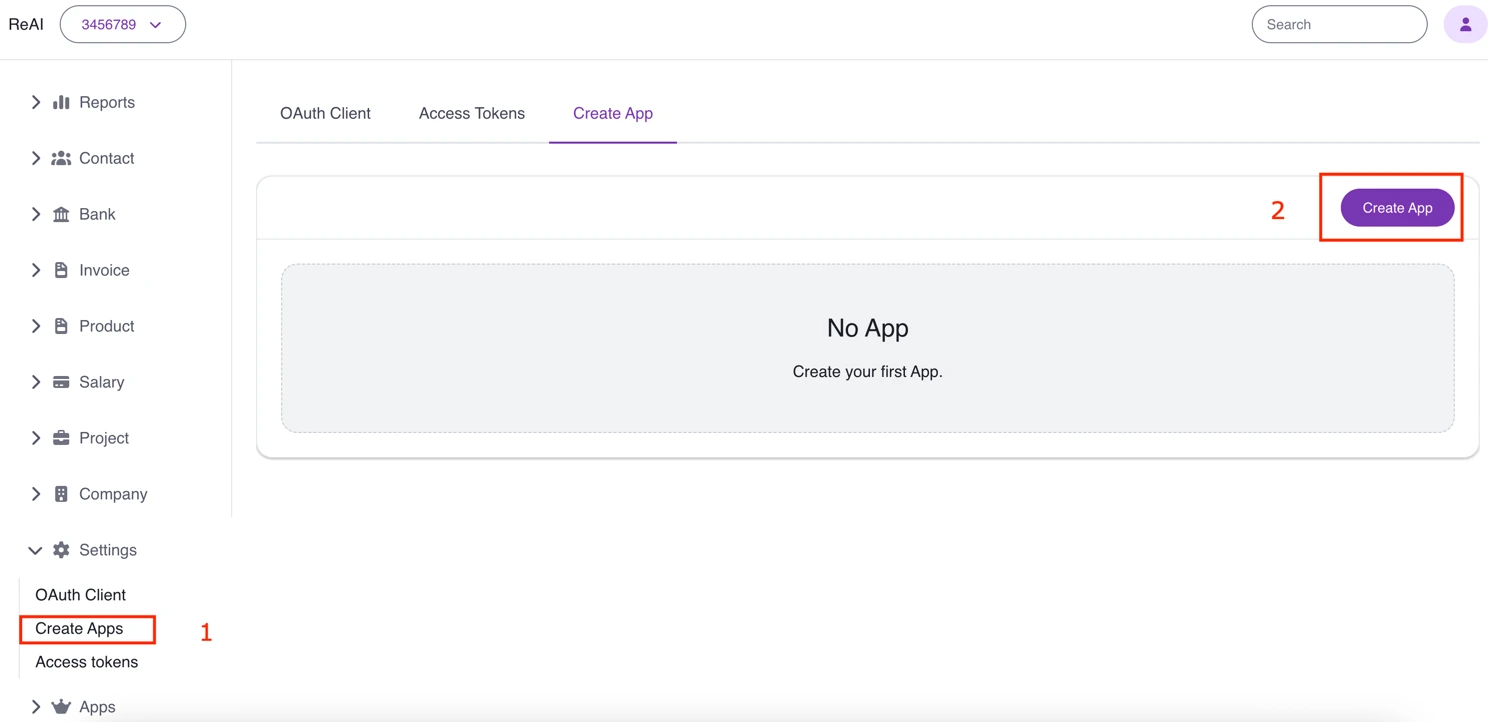The height and width of the screenshot is (722, 1488).
Task: Open the 3456789 account dropdown
Action: tap(122, 24)
